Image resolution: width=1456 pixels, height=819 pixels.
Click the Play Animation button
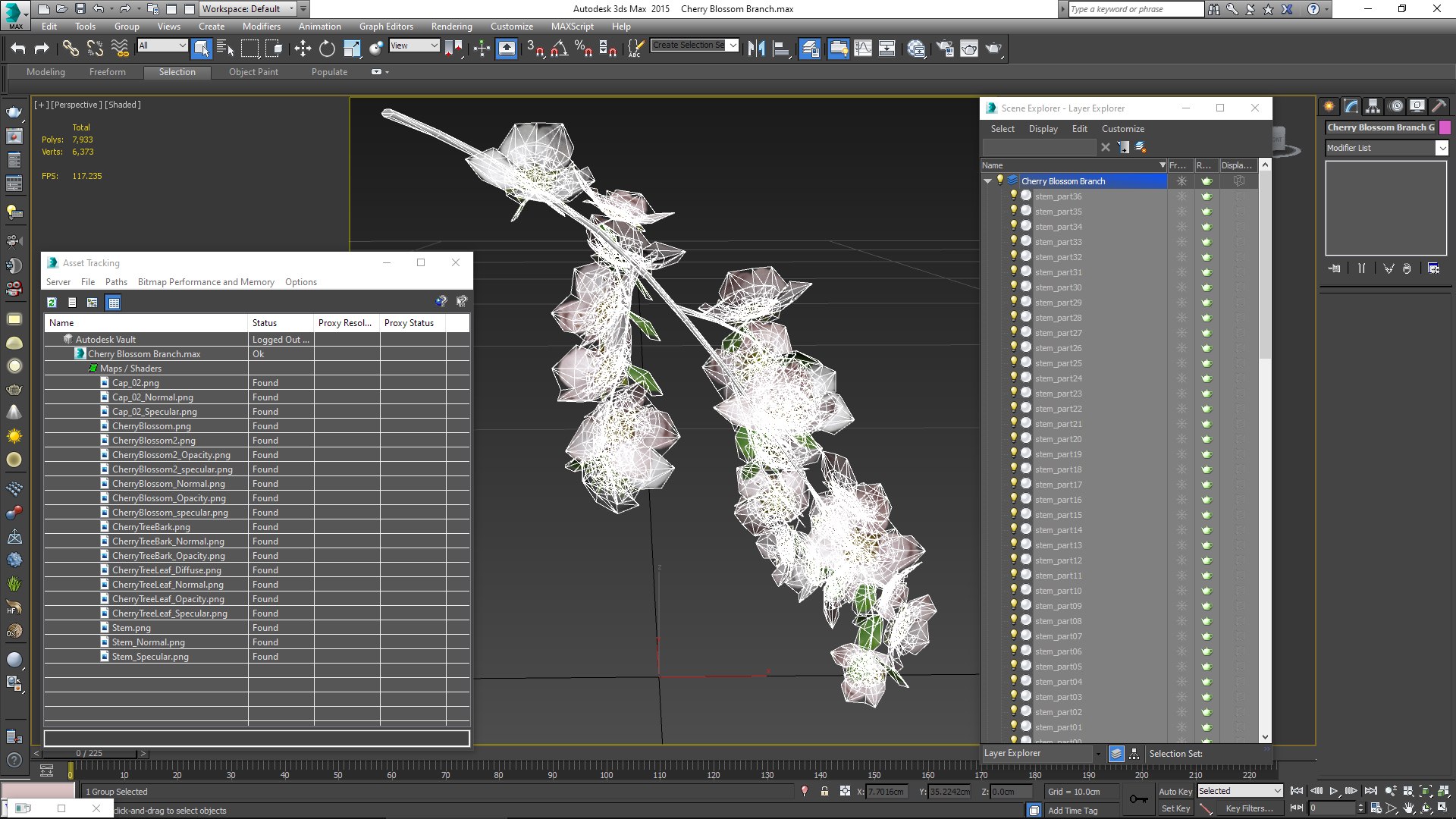coord(1334,791)
